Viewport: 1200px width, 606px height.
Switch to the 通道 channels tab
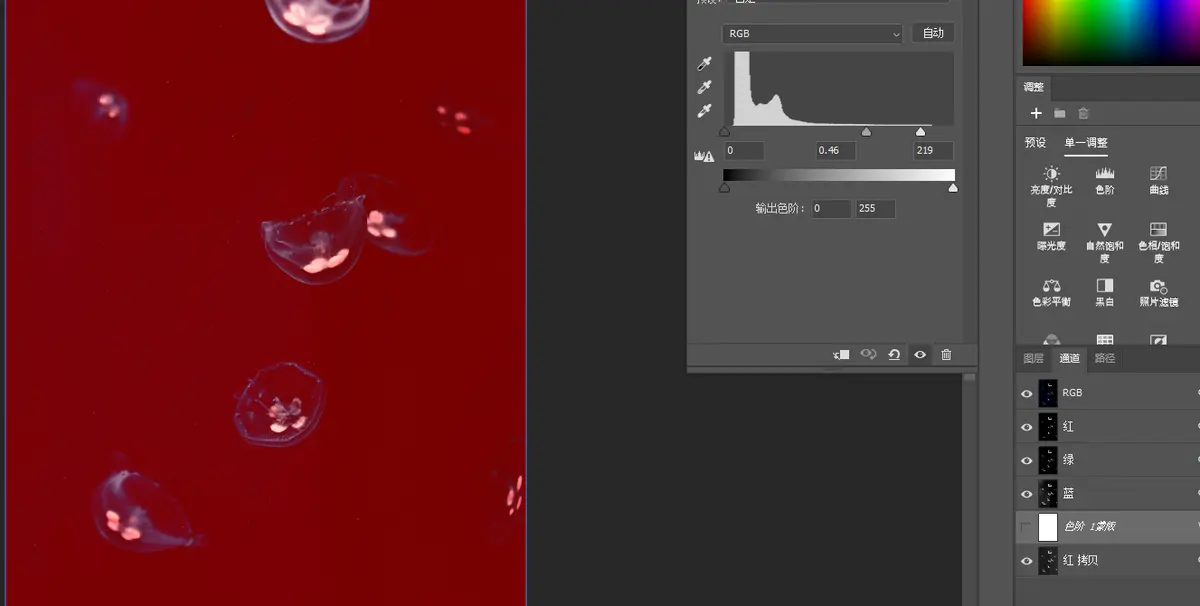1069,358
